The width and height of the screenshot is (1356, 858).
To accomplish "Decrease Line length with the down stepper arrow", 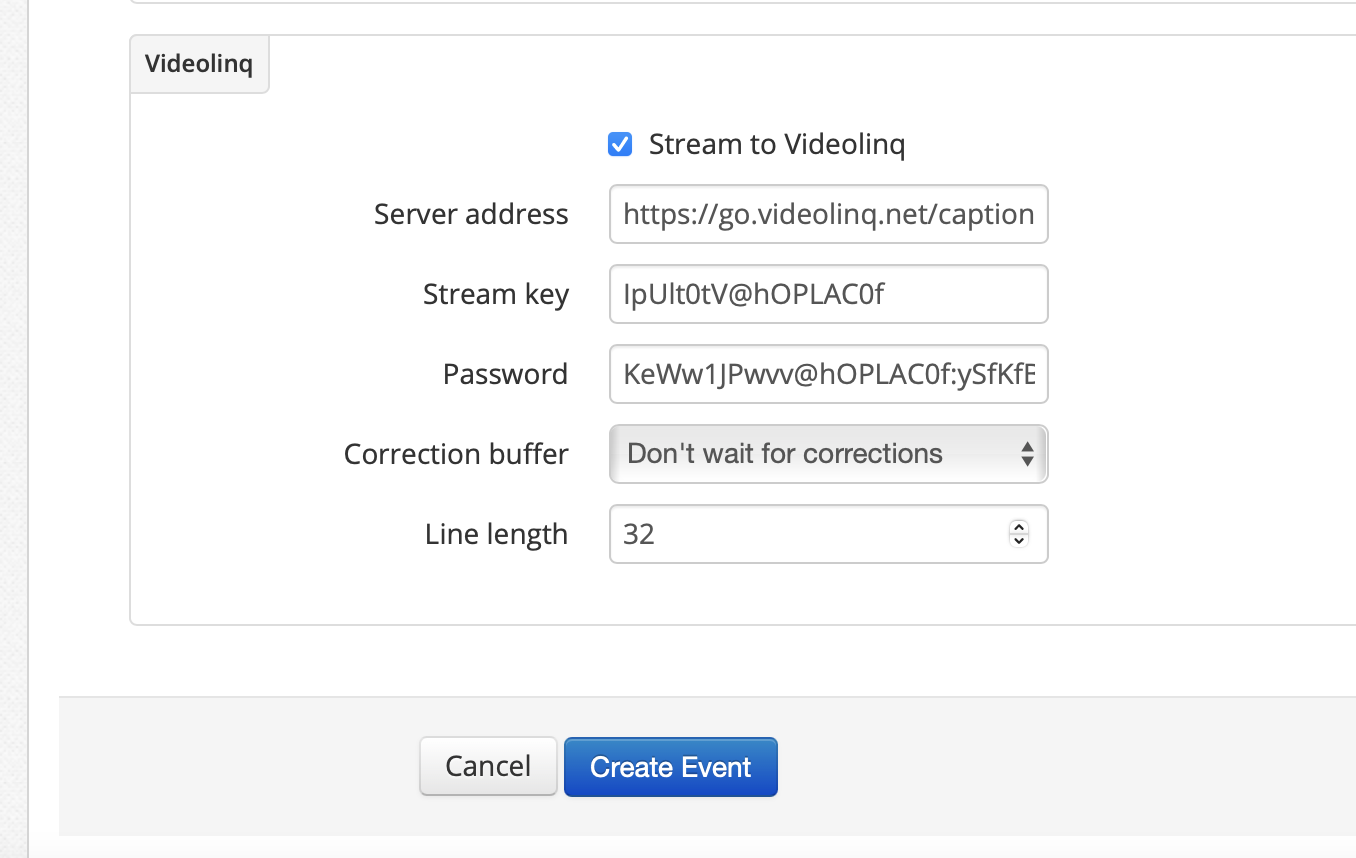I will click(1019, 541).
